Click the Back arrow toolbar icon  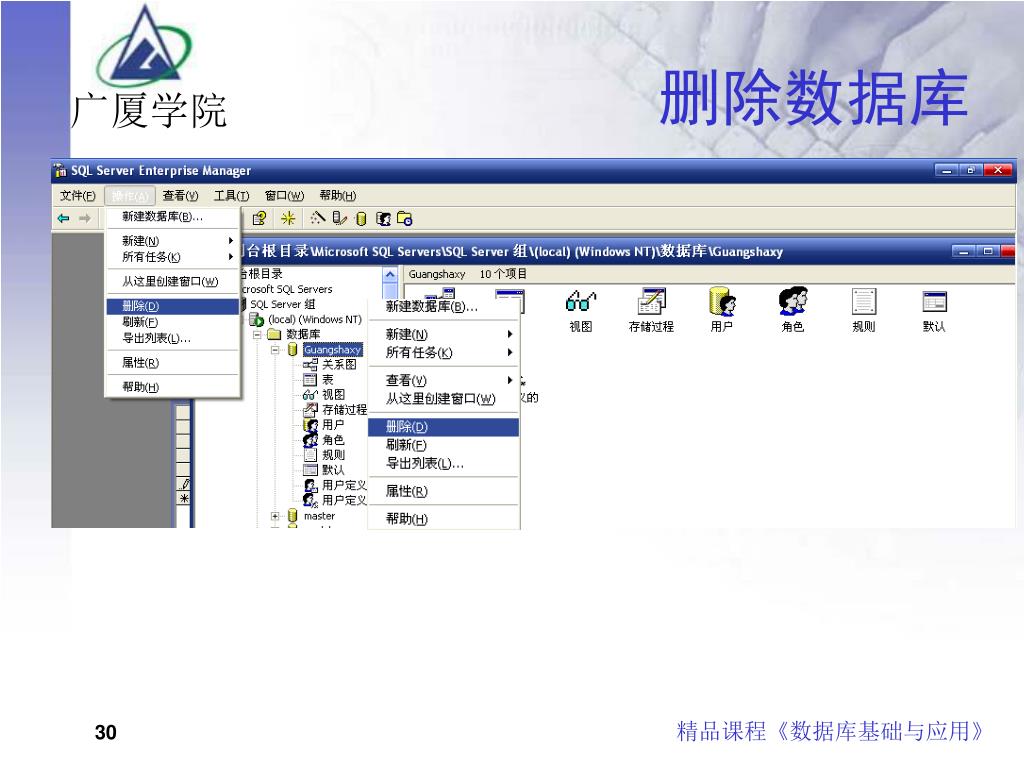click(63, 218)
